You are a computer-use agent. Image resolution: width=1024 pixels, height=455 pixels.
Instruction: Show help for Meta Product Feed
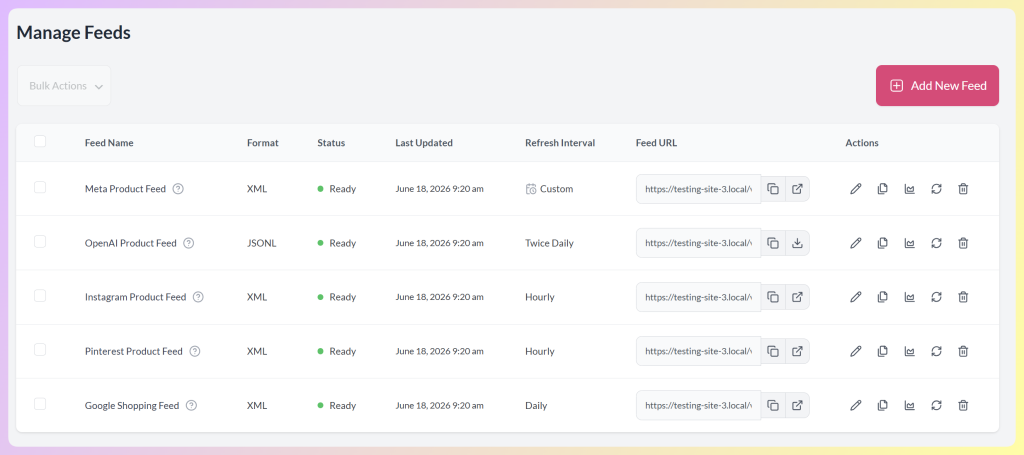178,189
